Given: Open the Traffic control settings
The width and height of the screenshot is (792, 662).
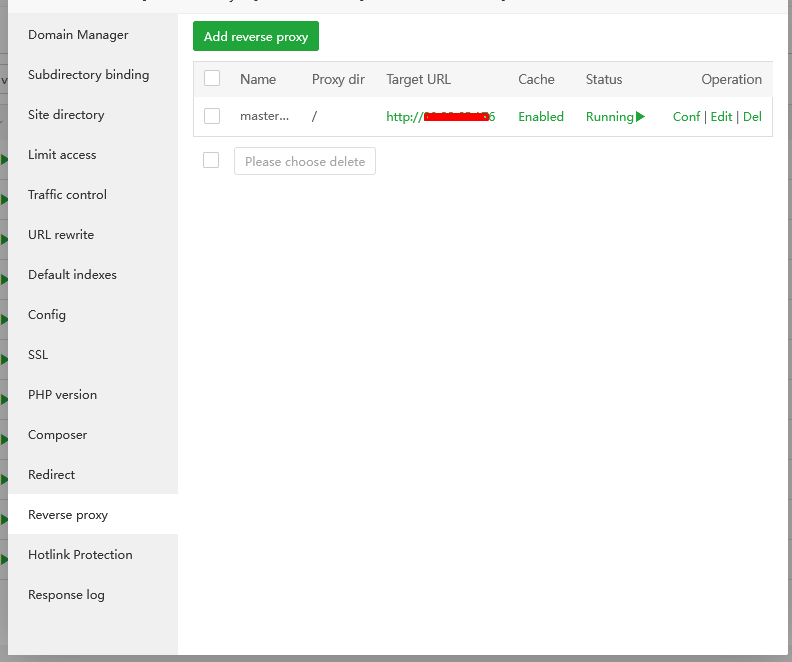Looking at the screenshot, I should (x=67, y=195).
